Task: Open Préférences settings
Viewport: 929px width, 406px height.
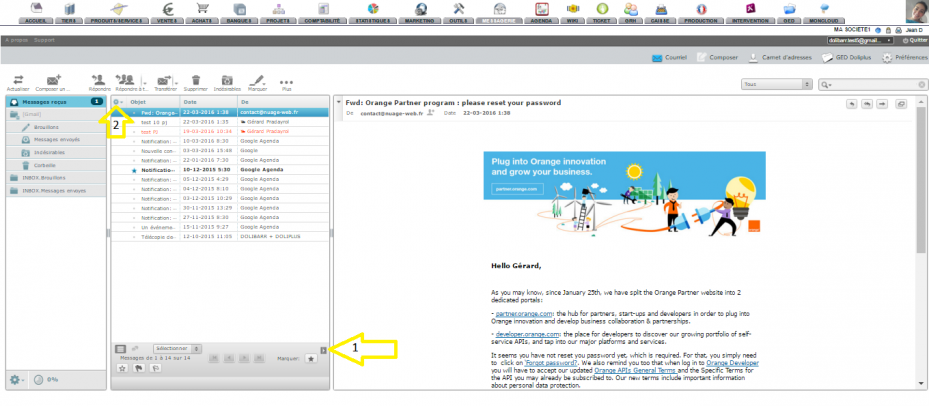Action: [x=905, y=57]
